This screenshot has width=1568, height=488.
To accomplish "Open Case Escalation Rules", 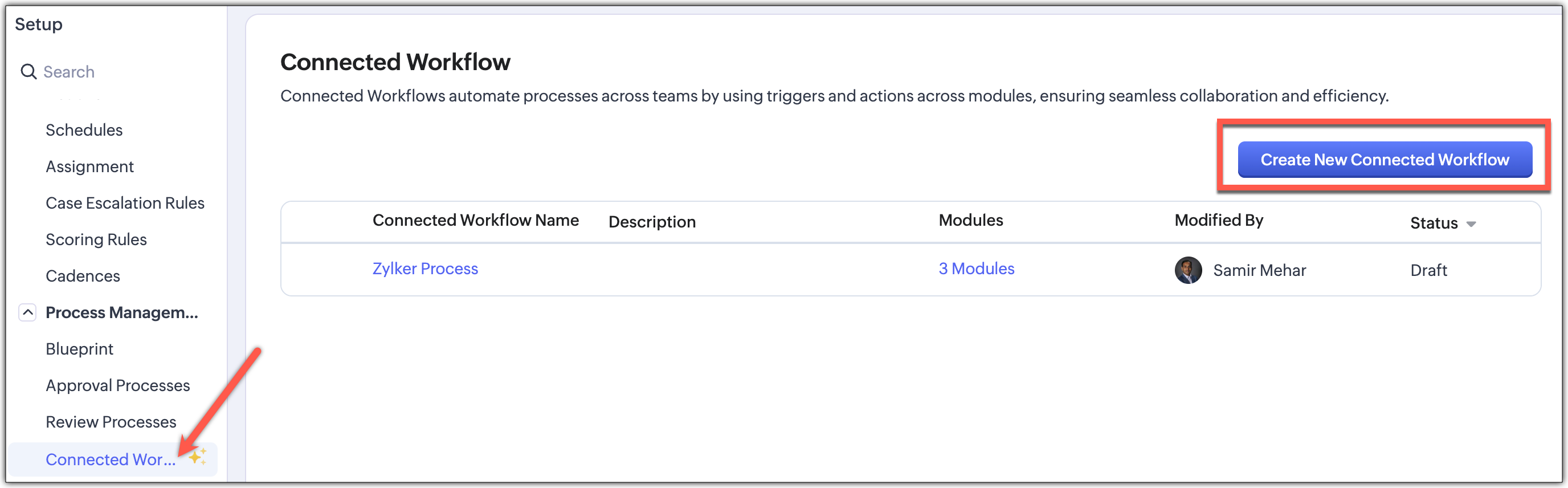I will click(125, 203).
